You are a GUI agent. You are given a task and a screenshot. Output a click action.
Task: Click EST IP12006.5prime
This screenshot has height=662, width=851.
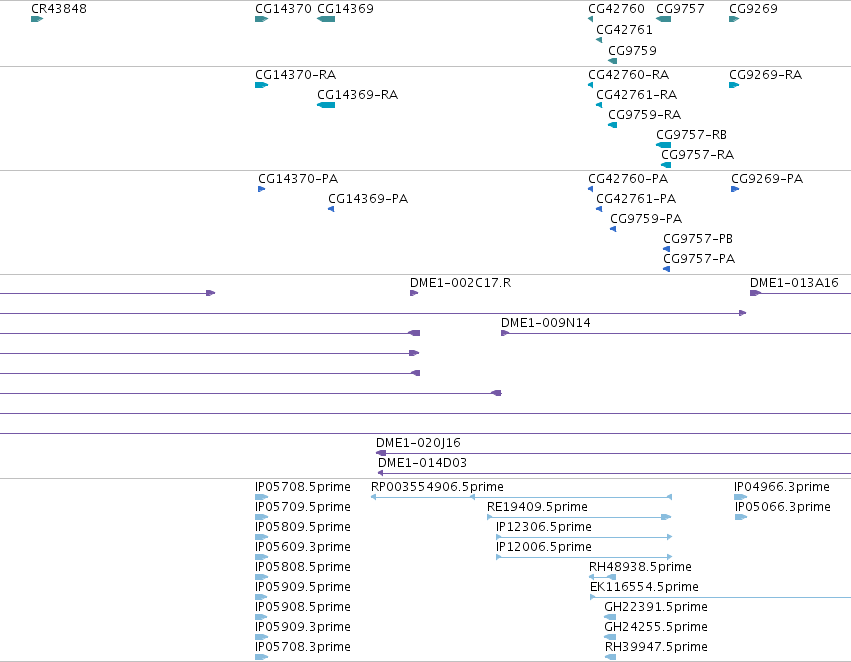544,547
